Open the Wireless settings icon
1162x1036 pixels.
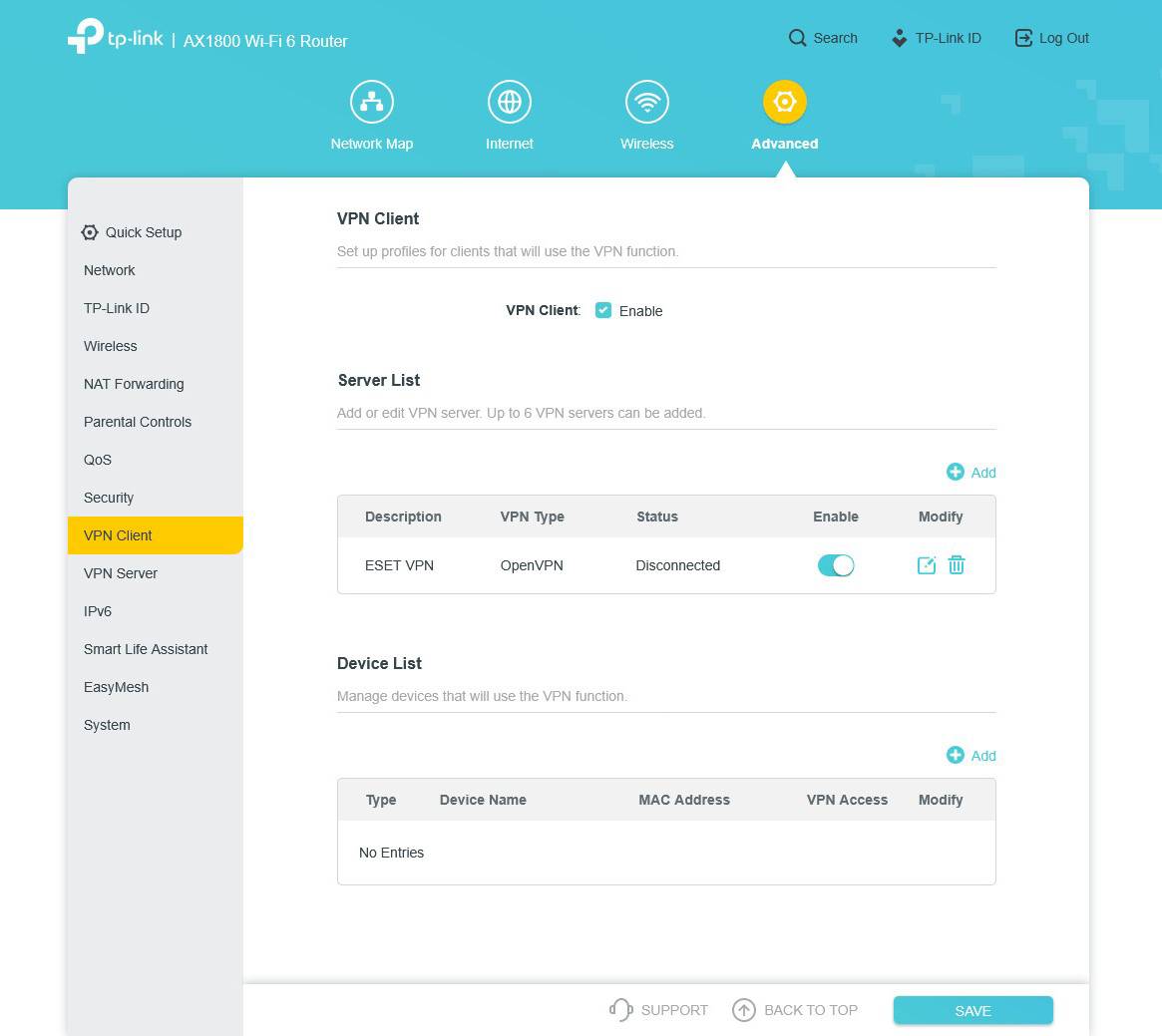(x=646, y=101)
